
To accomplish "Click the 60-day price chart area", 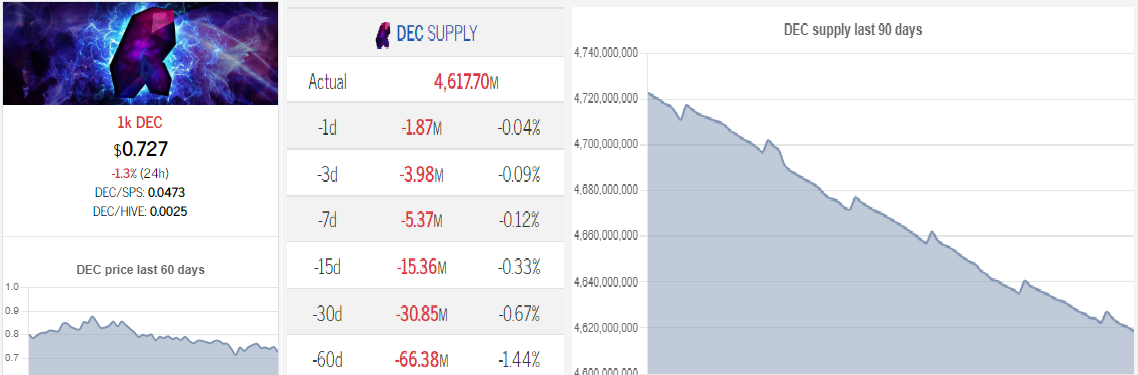I will 152,330.
